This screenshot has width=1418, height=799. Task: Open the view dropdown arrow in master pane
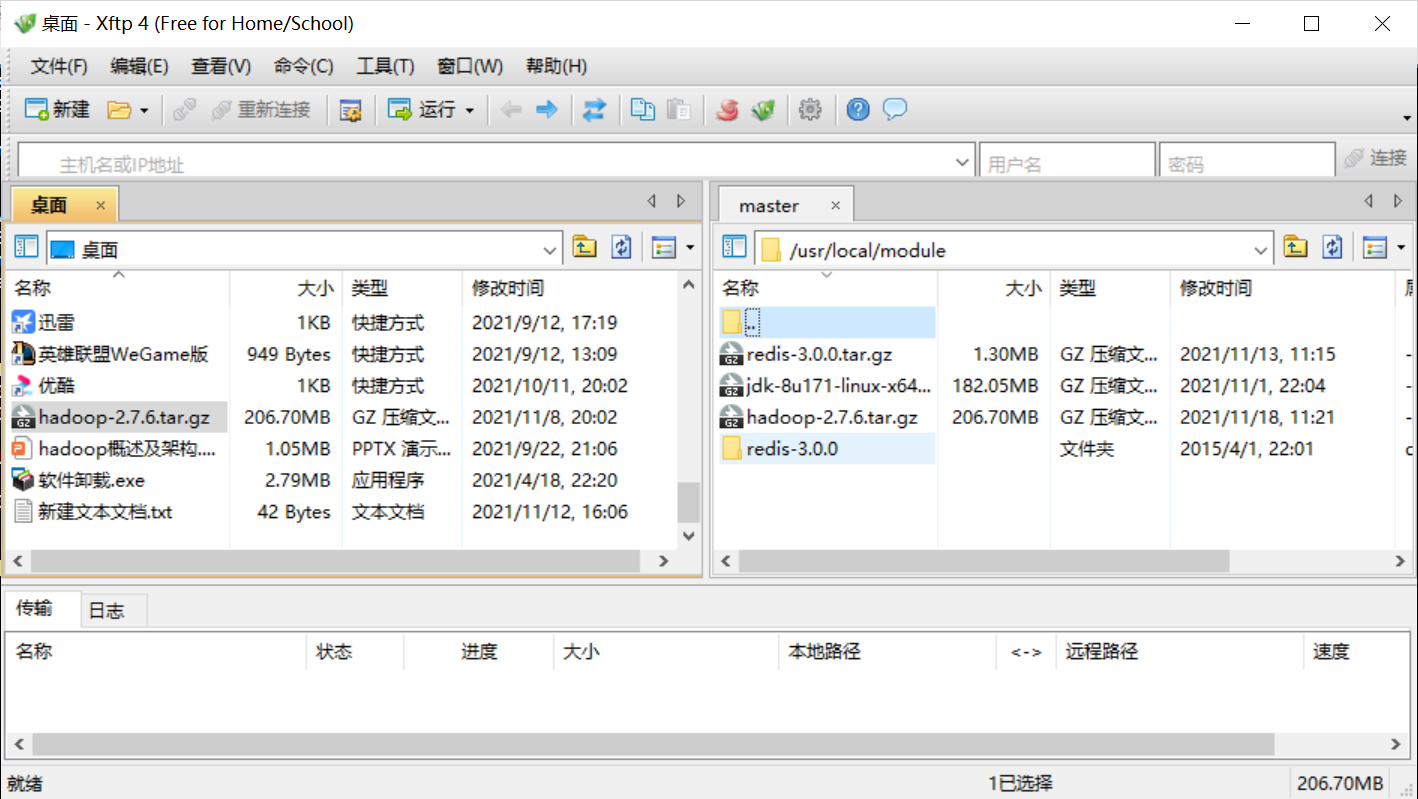(x=1401, y=248)
